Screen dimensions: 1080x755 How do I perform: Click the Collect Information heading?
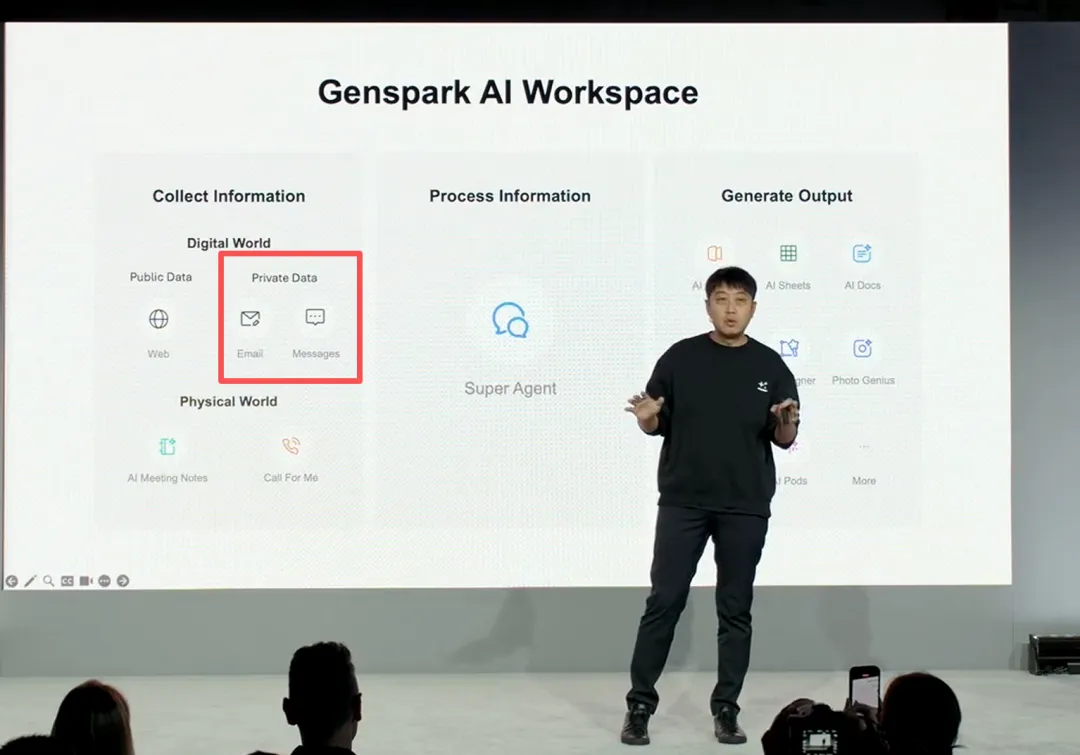(x=229, y=196)
